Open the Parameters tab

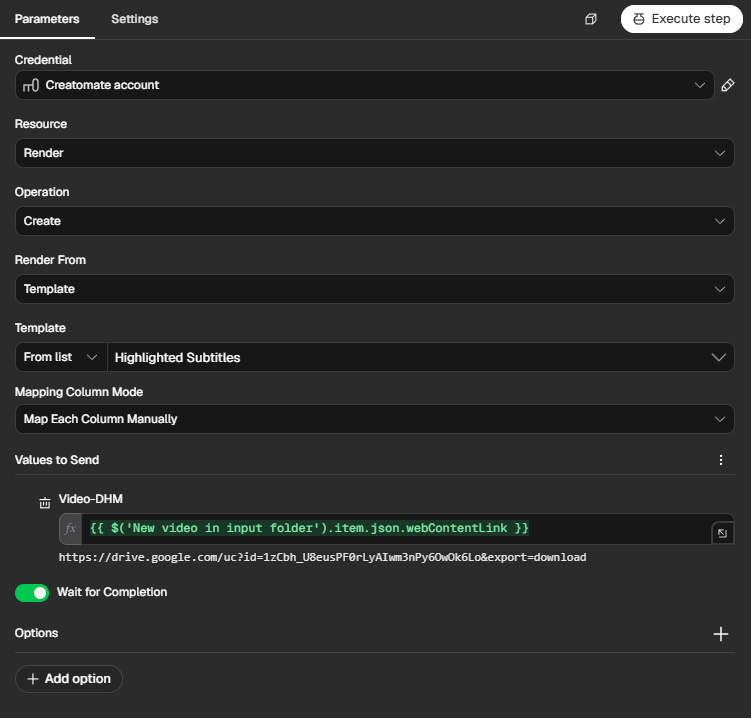coord(47,19)
